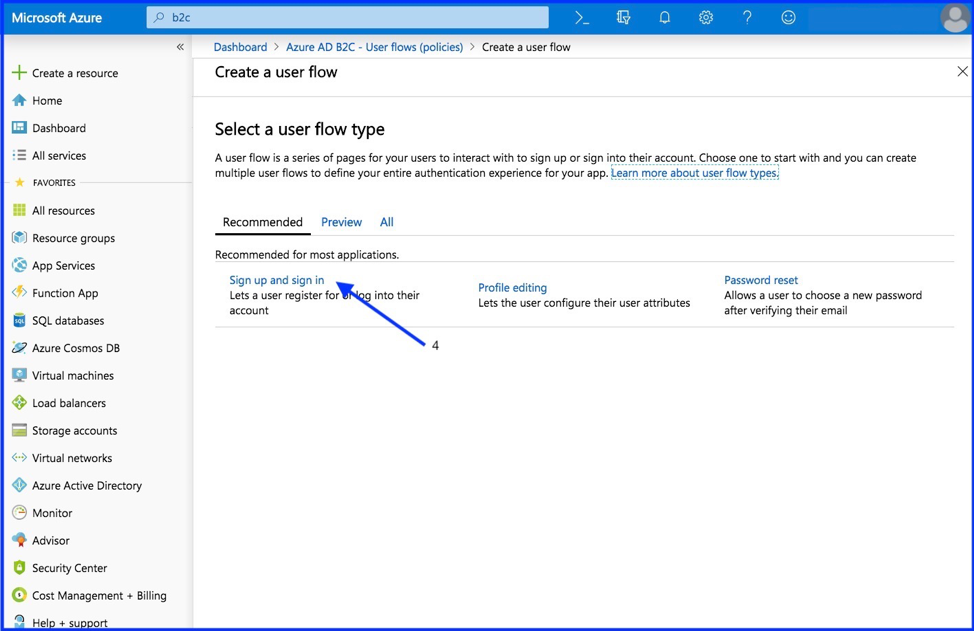
Task: Click the Microsoft Azure logo text
Action: pyautogui.click(x=57, y=17)
